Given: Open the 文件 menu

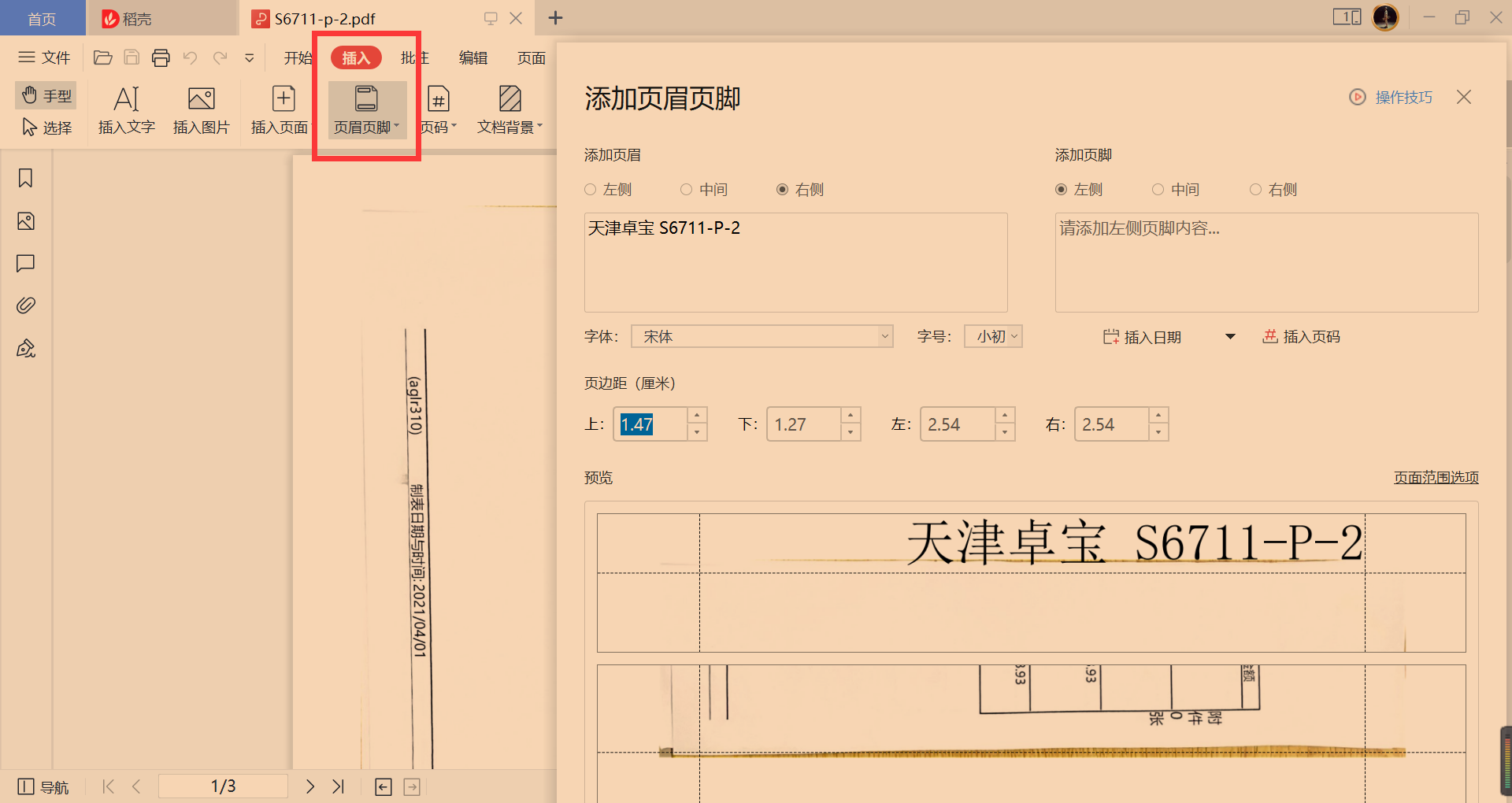Looking at the screenshot, I should [x=44, y=57].
